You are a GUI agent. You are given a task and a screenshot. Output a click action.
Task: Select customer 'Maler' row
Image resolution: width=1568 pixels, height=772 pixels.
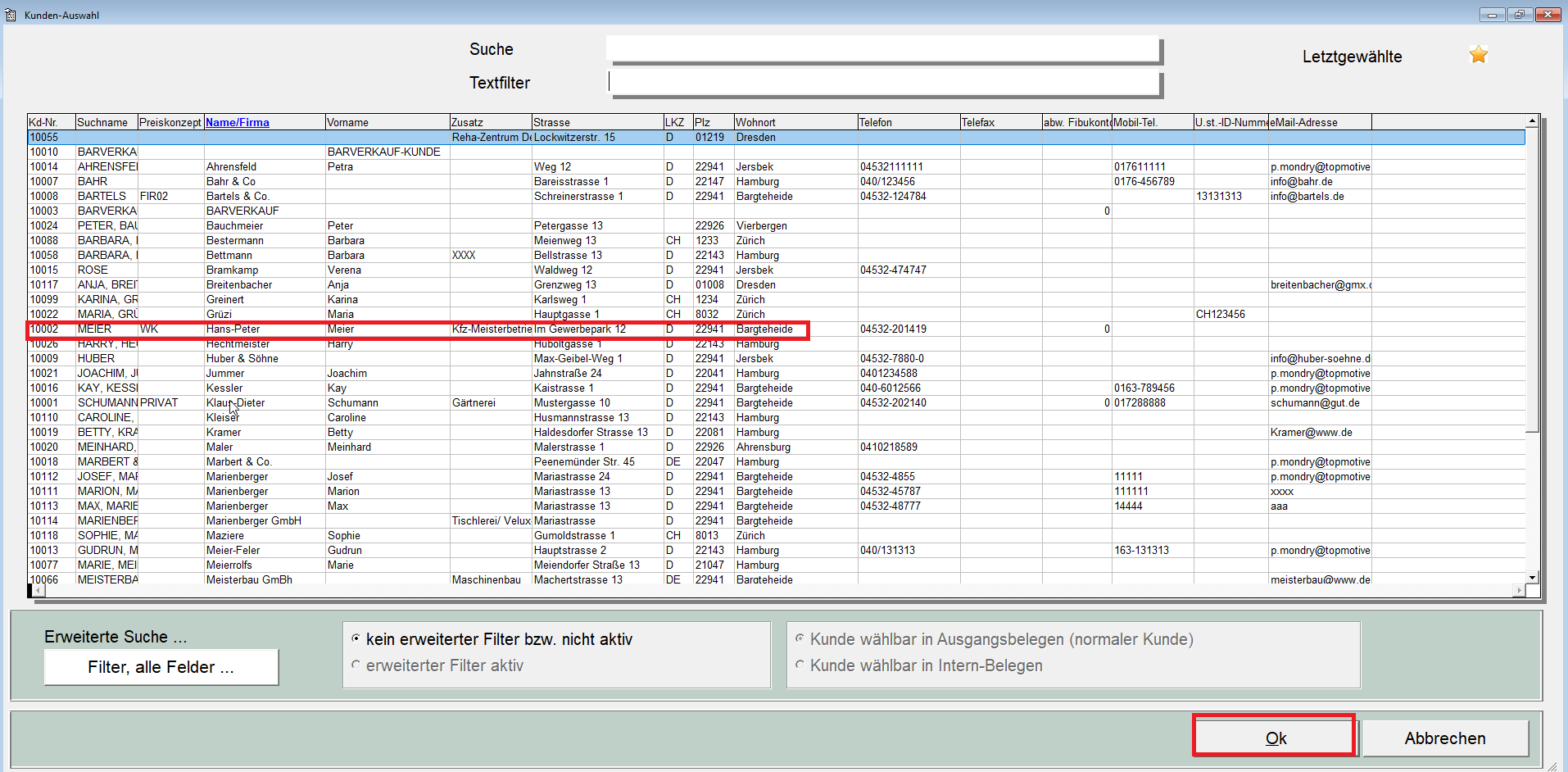[777, 447]
